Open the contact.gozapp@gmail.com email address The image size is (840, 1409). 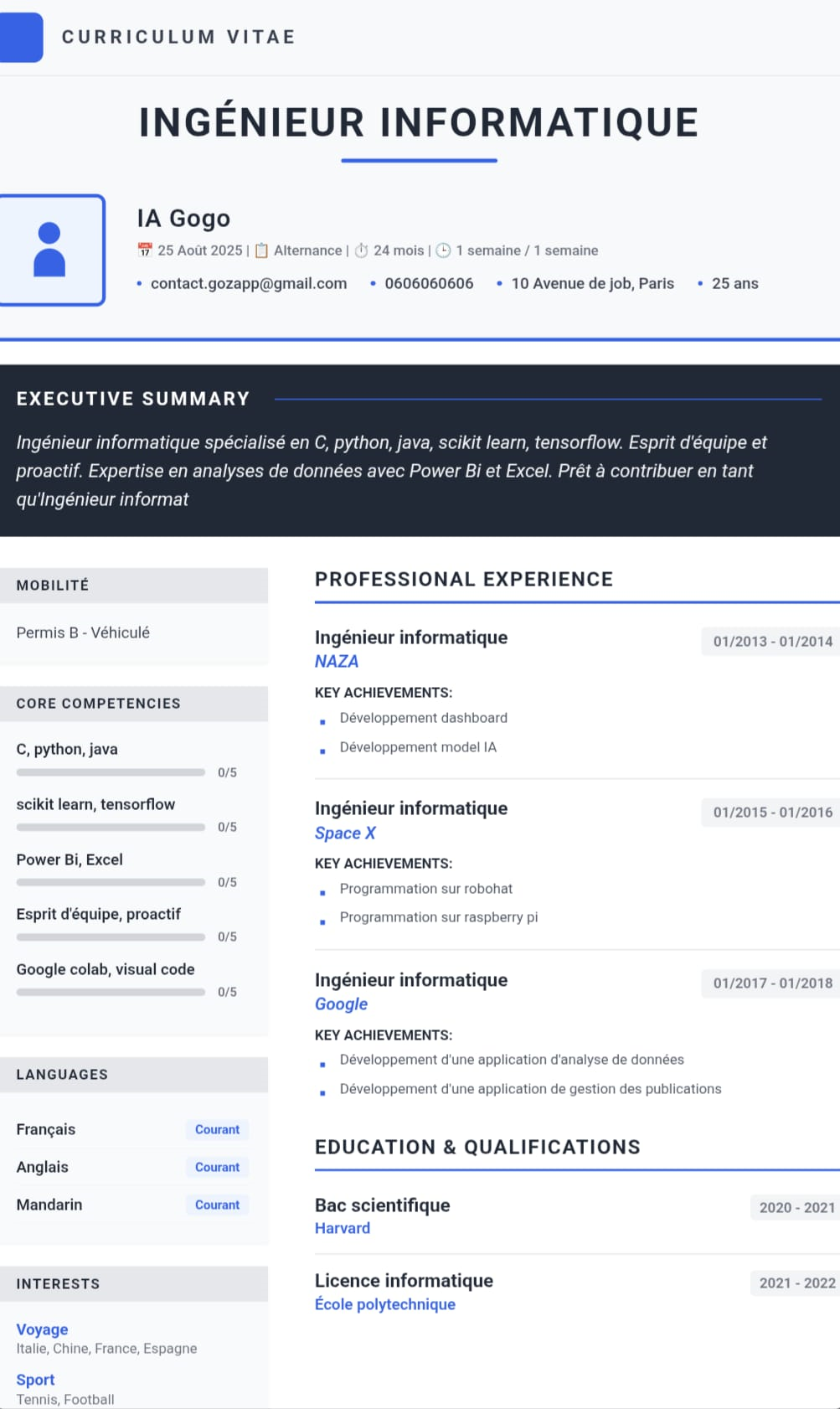(x=249, y=284)
